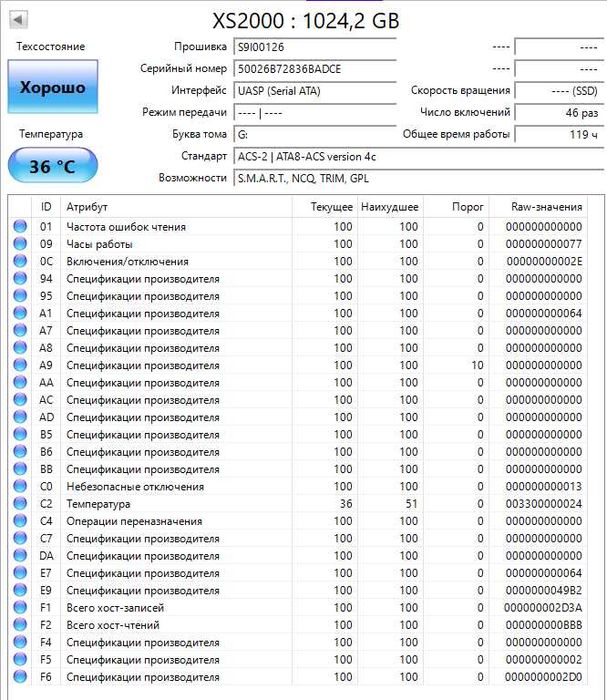This screenshot has height=700, width=607.
Task: Click raw value 003300000024
Action: (x=544, y=504)
